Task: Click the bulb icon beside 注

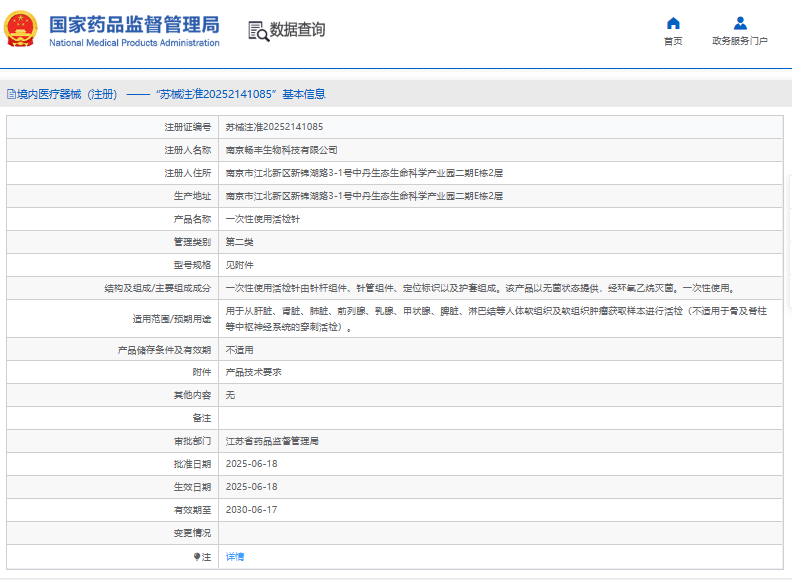Action: 197,556
